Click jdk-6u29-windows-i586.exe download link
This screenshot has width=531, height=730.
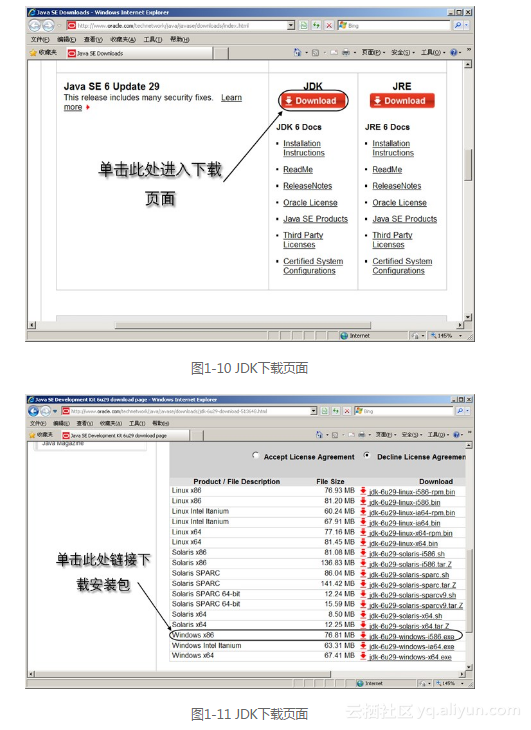[x=411, y=636]
